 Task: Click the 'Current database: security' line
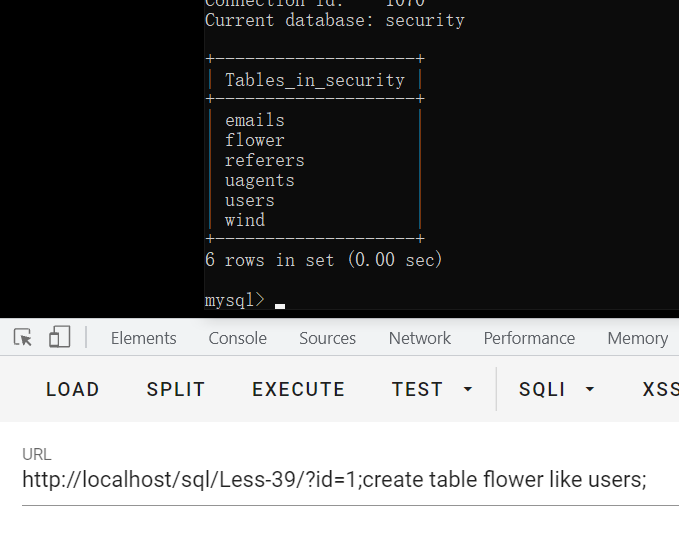(334, 20)
